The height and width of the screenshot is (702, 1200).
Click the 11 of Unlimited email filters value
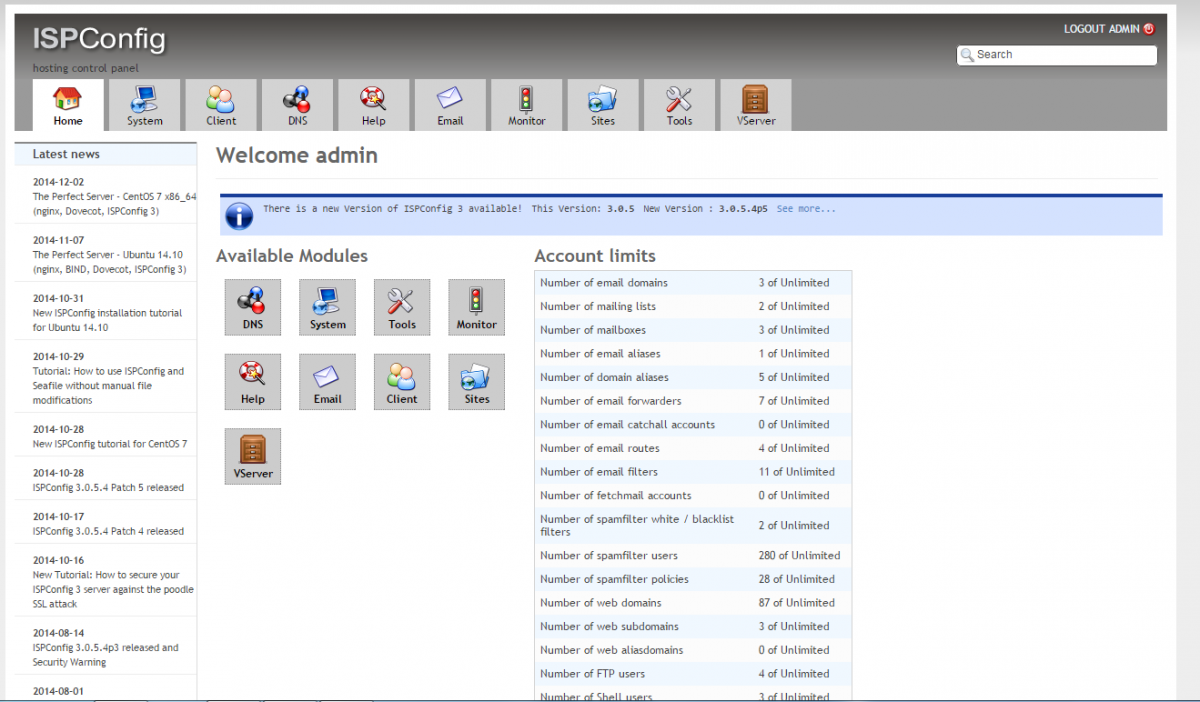pyautogui.click(x=796, y=472)
